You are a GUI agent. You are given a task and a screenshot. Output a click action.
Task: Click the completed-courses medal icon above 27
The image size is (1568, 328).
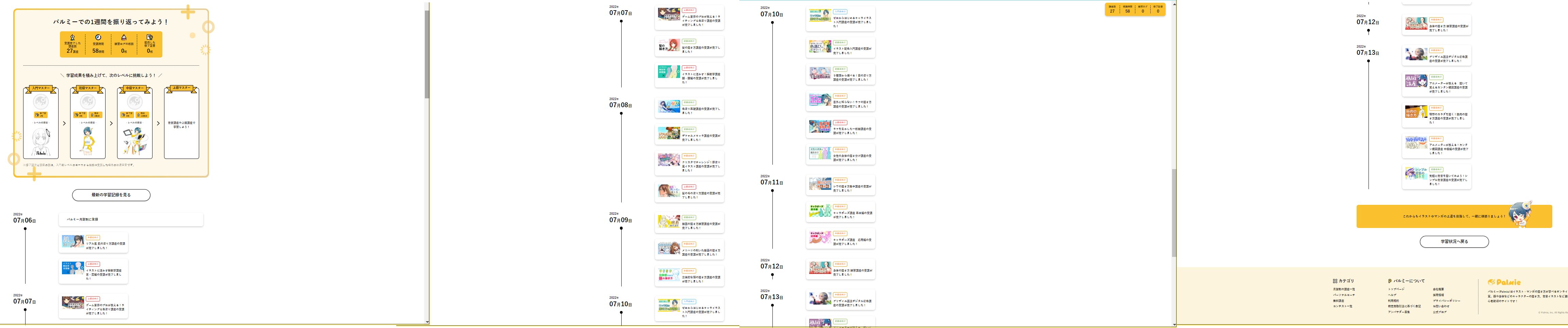coord(73,37)
